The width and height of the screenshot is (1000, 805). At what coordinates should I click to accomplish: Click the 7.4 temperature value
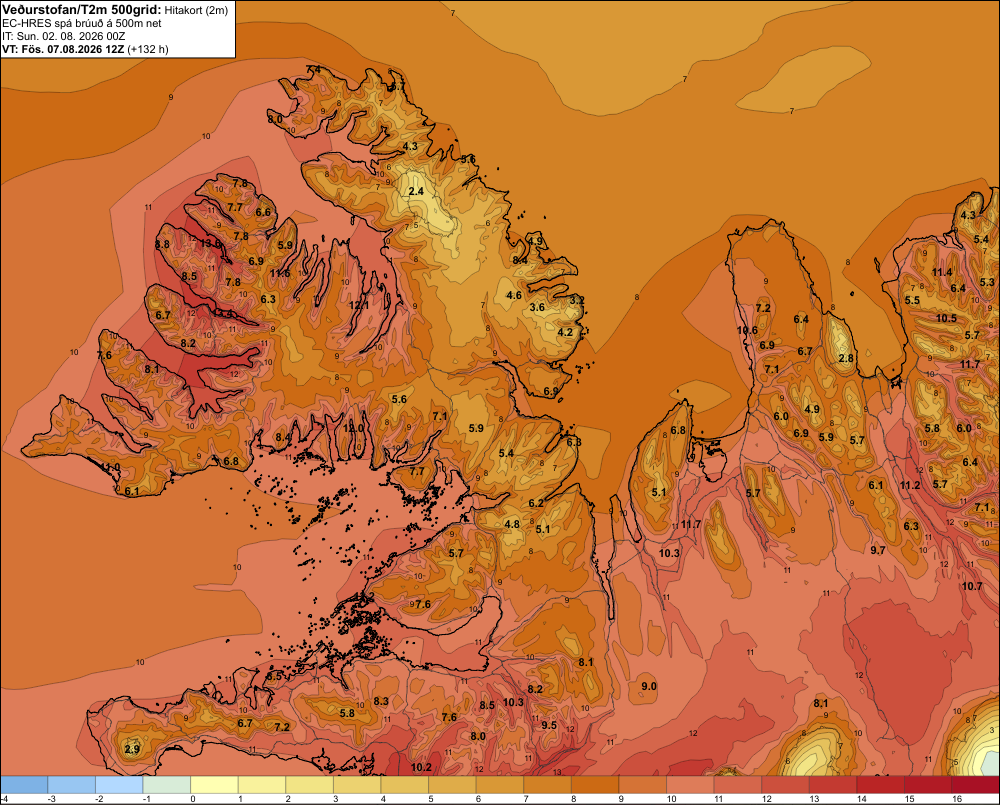(314, 69)
